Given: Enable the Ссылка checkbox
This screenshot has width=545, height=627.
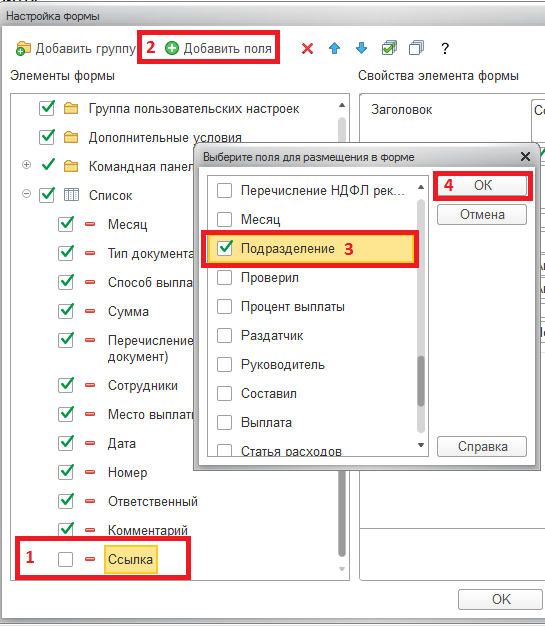Looking at the screenshot, I should 66,559.
